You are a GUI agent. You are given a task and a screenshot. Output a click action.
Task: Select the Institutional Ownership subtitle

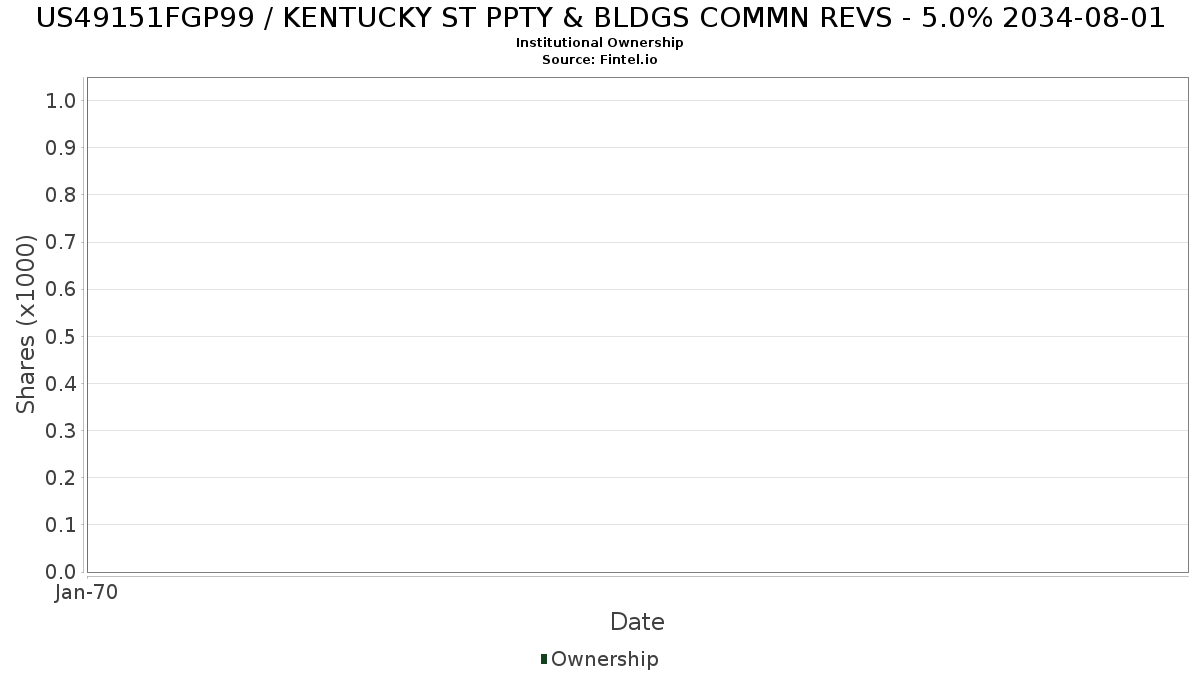[600, 43]
